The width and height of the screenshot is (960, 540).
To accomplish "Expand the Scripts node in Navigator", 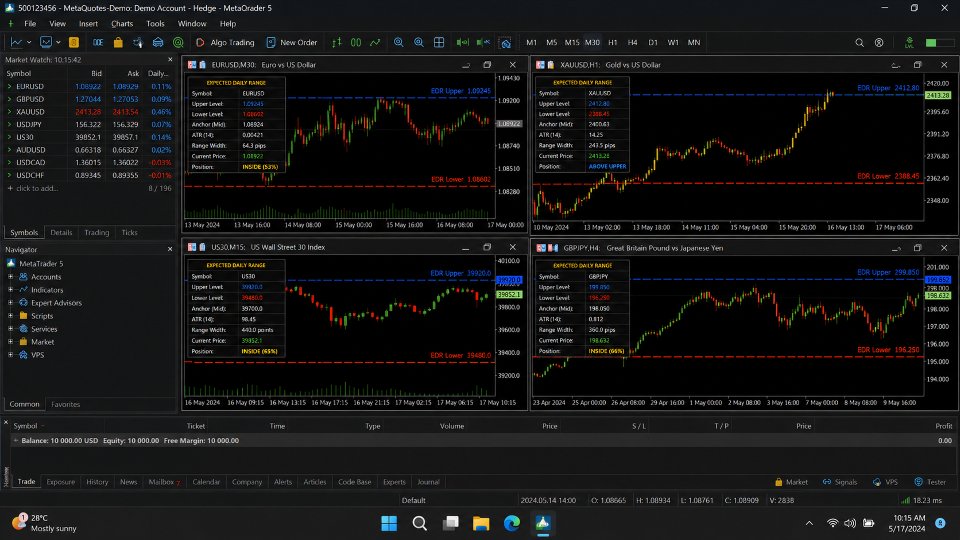I will coord(10,316).
